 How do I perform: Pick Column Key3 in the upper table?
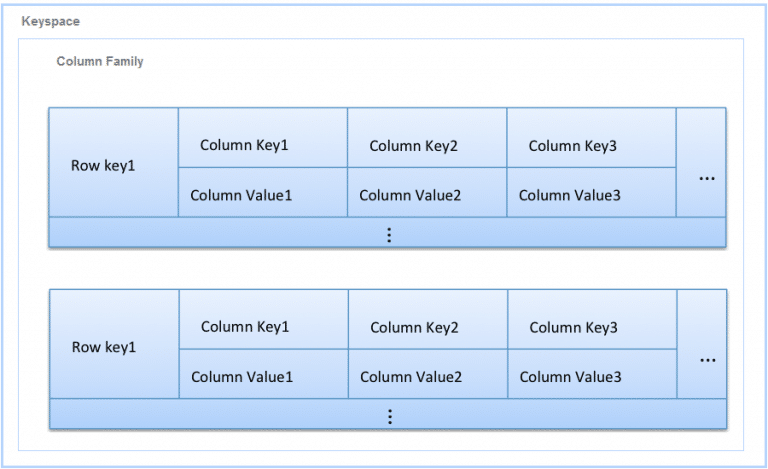pyautogui.click(x=572, y=146)
